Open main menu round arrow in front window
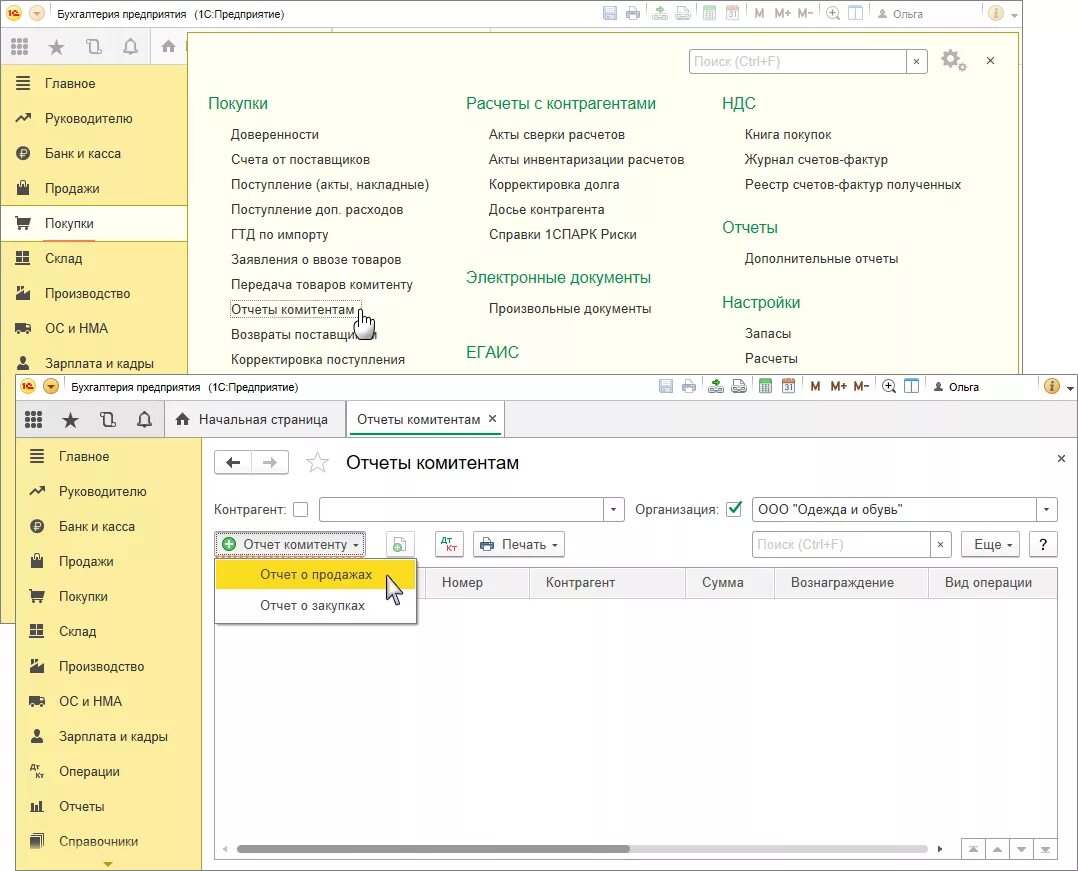Image resolution: width=1078 pixels, height=871 pixels. [x=51, y=386]
